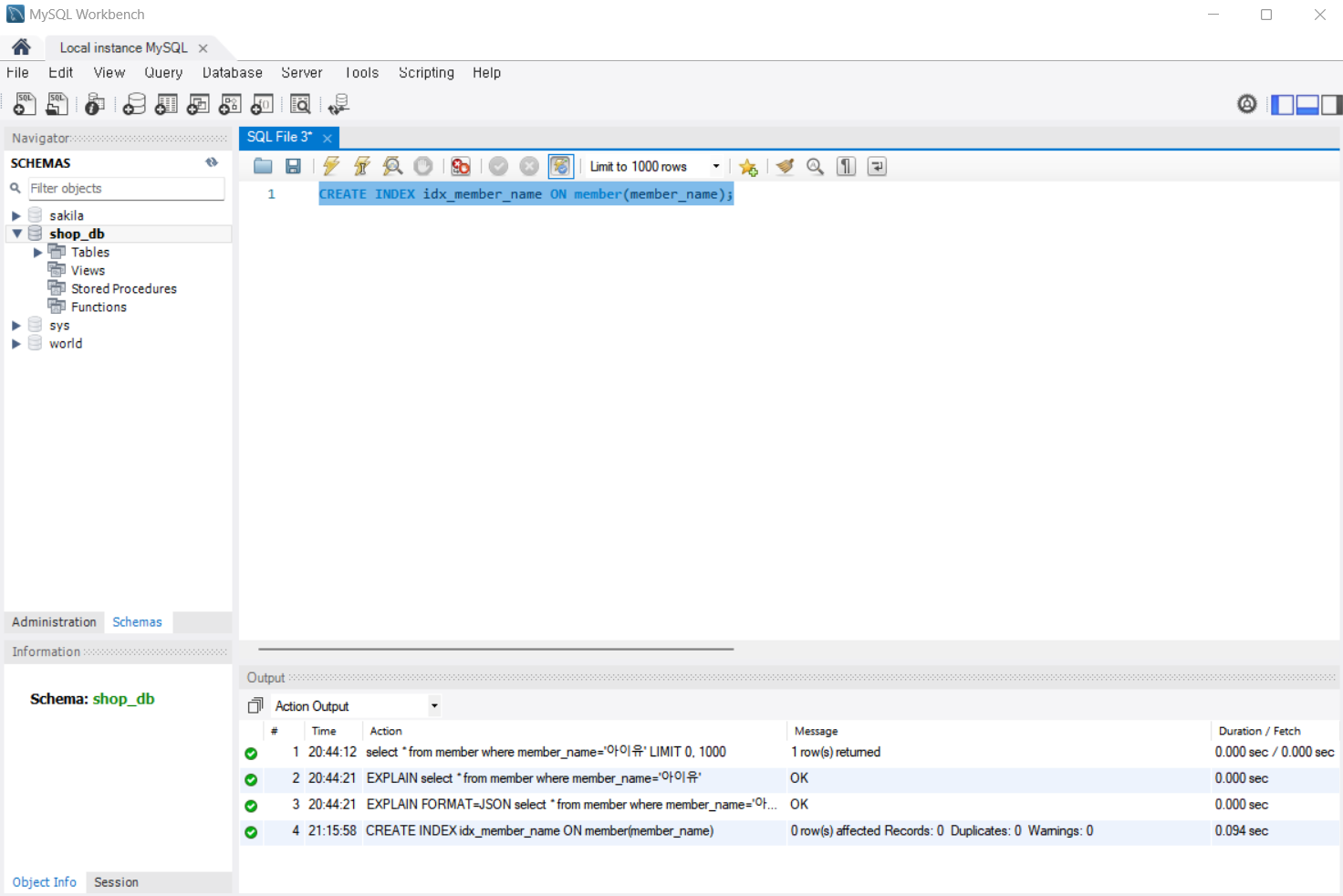
Task: Expand the Tables node
Action: (x=37, y=252)
